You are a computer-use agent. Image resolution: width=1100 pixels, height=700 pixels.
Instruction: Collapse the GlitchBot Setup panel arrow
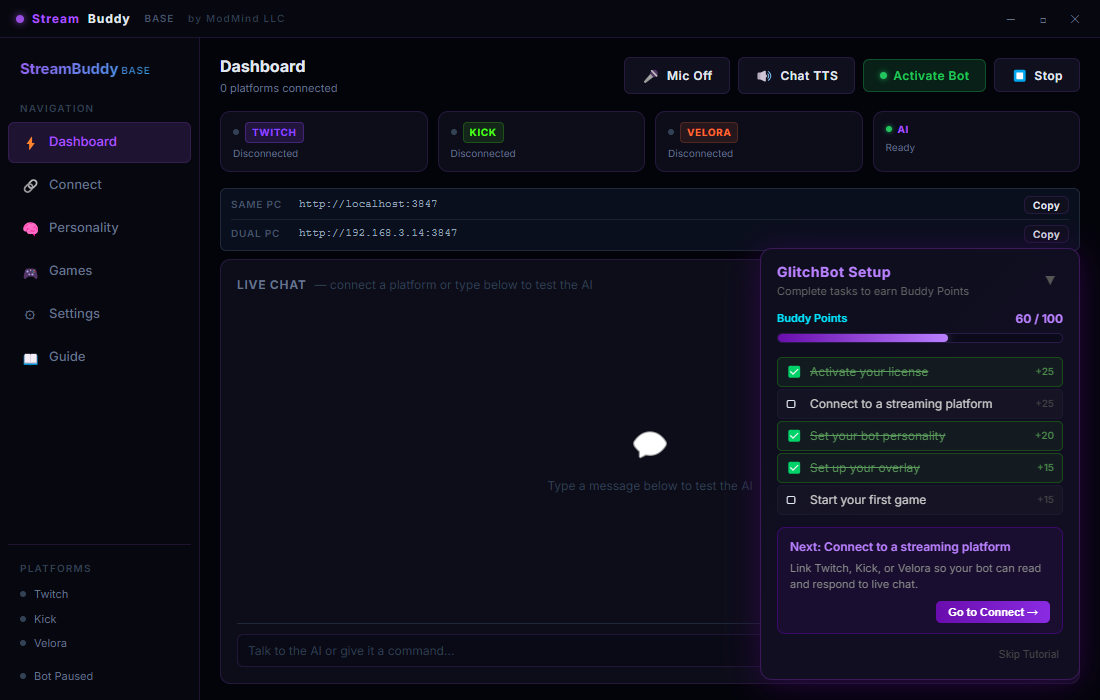1050,280
